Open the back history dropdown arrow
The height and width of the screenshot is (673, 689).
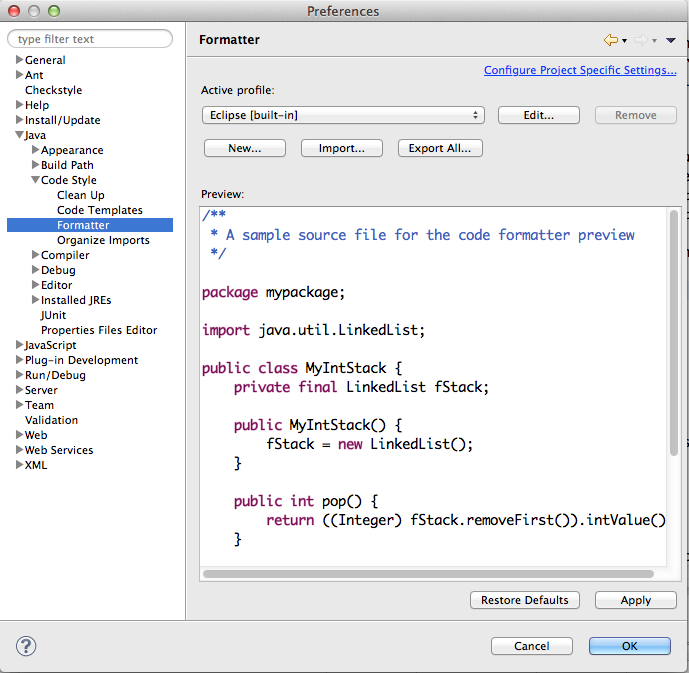pos(625,41)
